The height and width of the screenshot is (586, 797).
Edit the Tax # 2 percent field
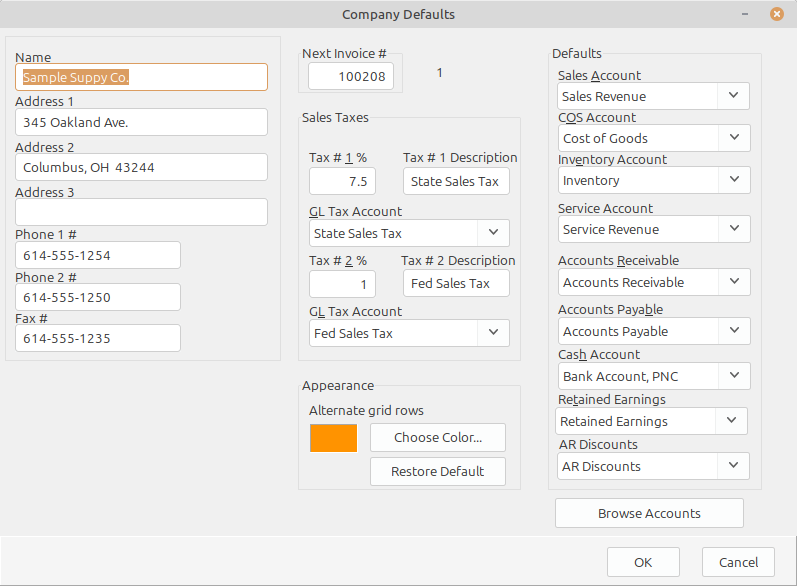coord(342,284)
